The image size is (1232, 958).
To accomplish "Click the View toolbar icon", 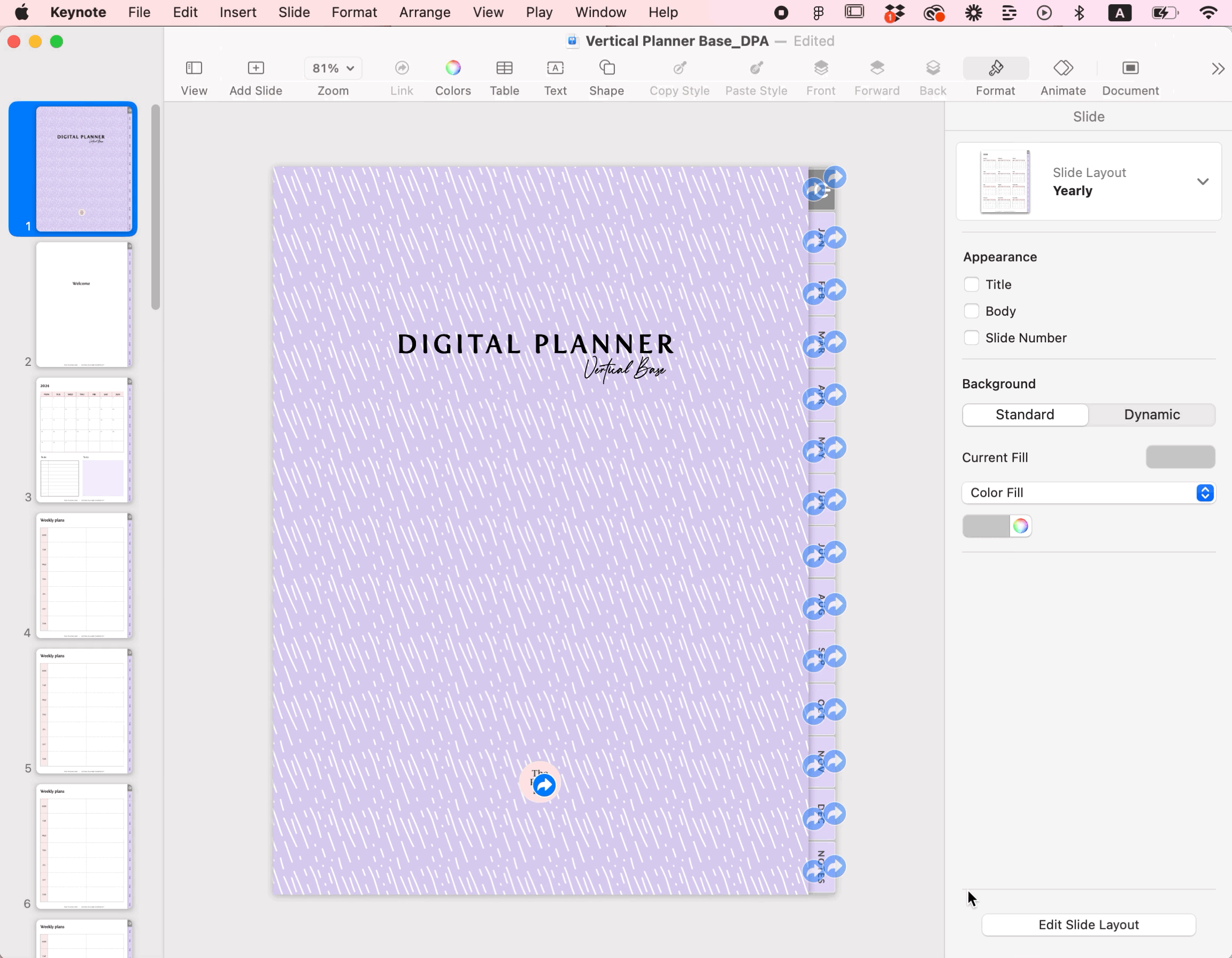I will tap(194, 68).
